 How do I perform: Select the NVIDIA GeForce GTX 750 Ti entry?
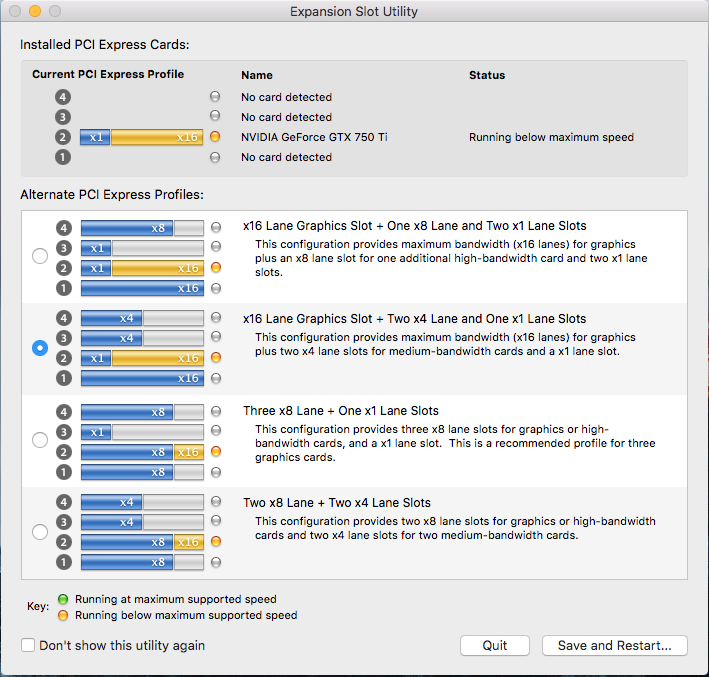(314, 137)
